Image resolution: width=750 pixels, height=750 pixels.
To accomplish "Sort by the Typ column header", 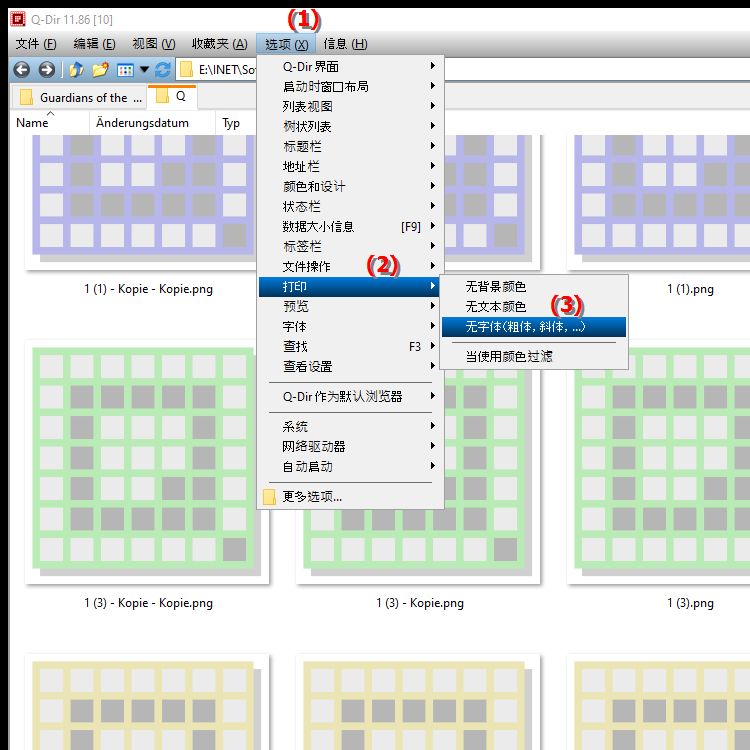I will [235, 123].
